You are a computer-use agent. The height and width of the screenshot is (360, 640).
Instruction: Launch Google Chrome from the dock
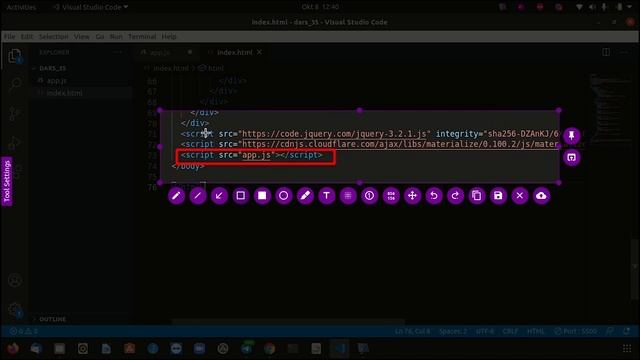[x=269, y=349]
